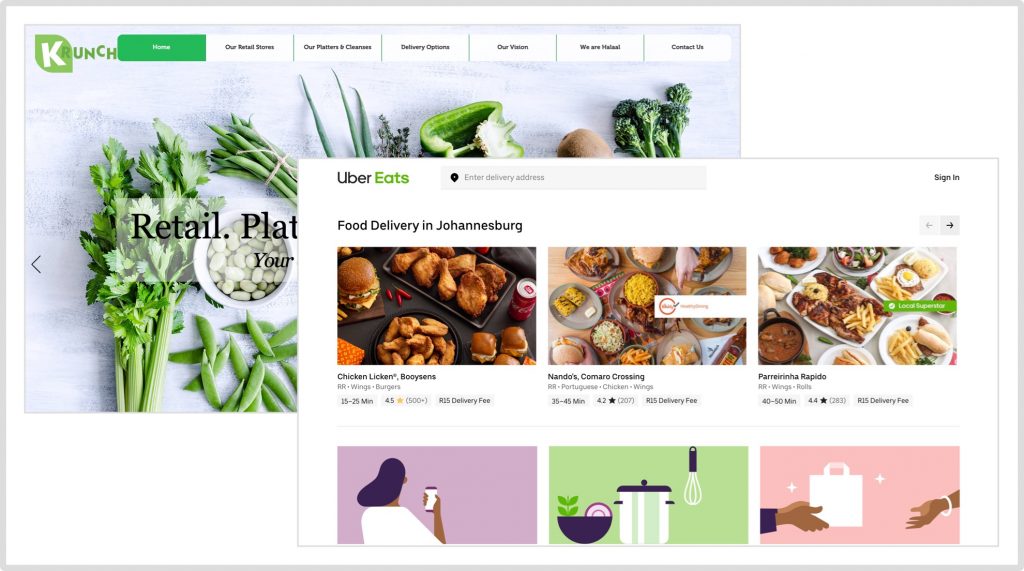Click the Contact Us menu item
1024x571 pixels.
coord(687,47)
